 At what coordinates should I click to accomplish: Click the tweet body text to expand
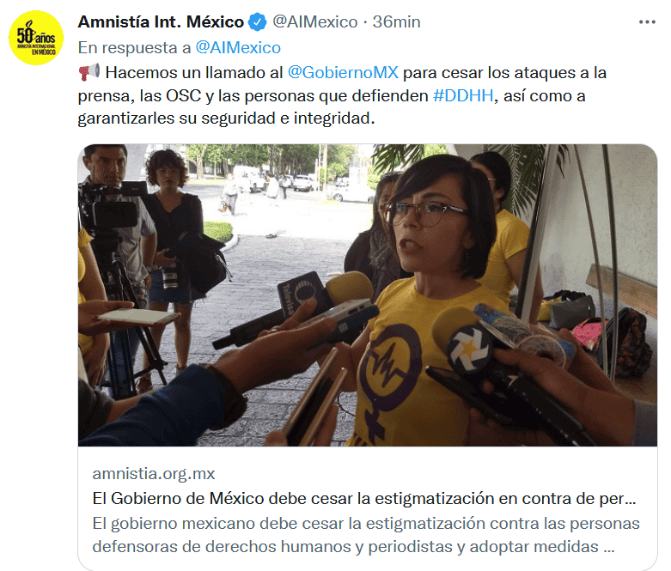[342, 95]
